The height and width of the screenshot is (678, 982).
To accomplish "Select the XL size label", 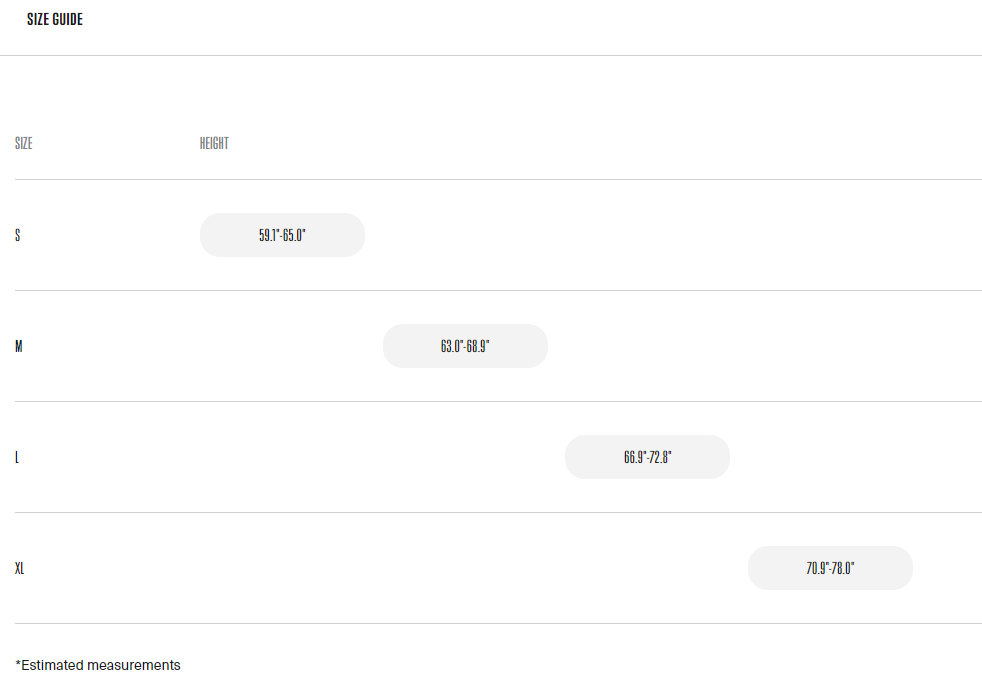I will click(x=20, y=569).
